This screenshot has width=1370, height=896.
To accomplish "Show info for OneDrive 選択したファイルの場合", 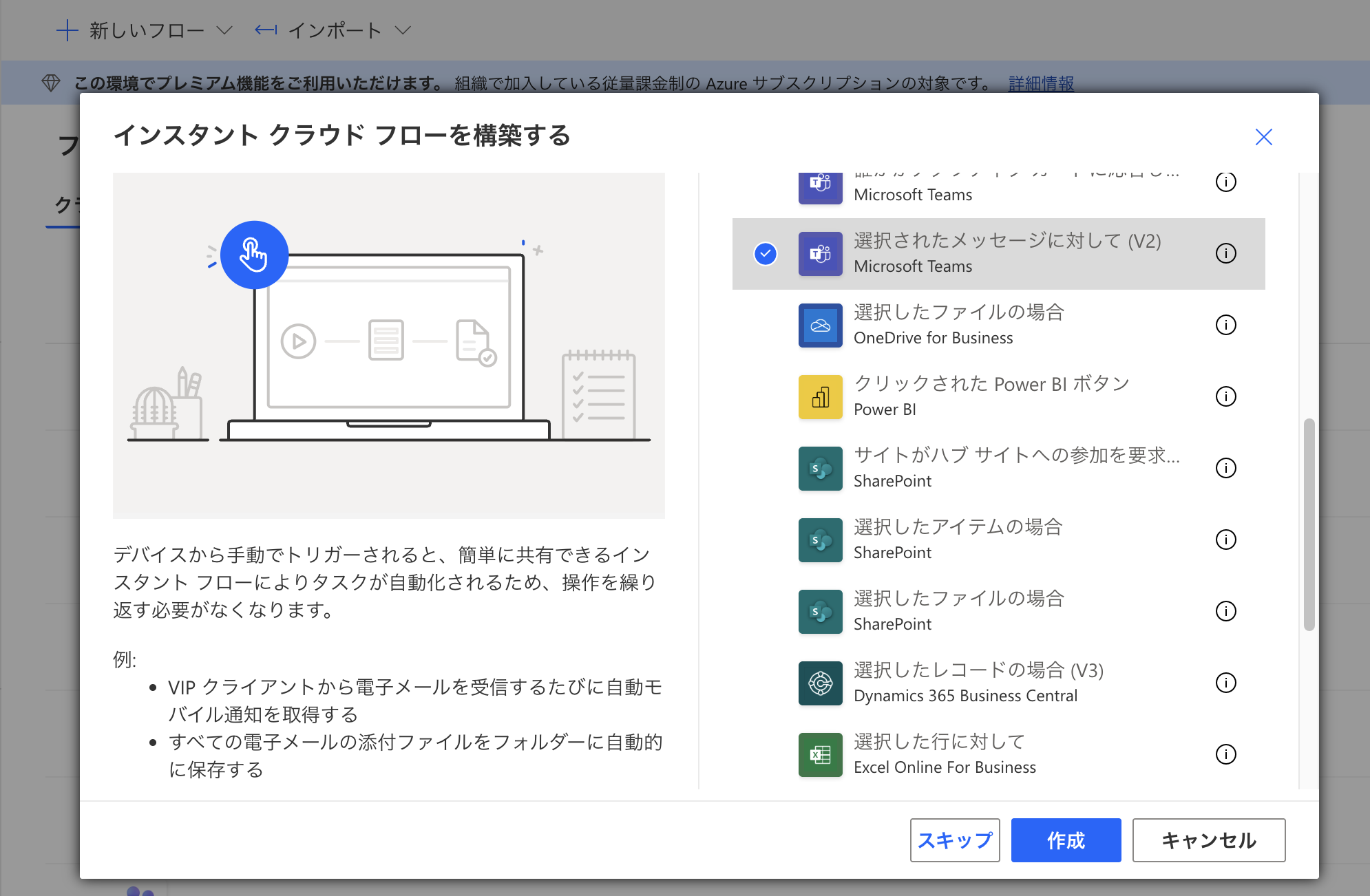I will 1225,325.
